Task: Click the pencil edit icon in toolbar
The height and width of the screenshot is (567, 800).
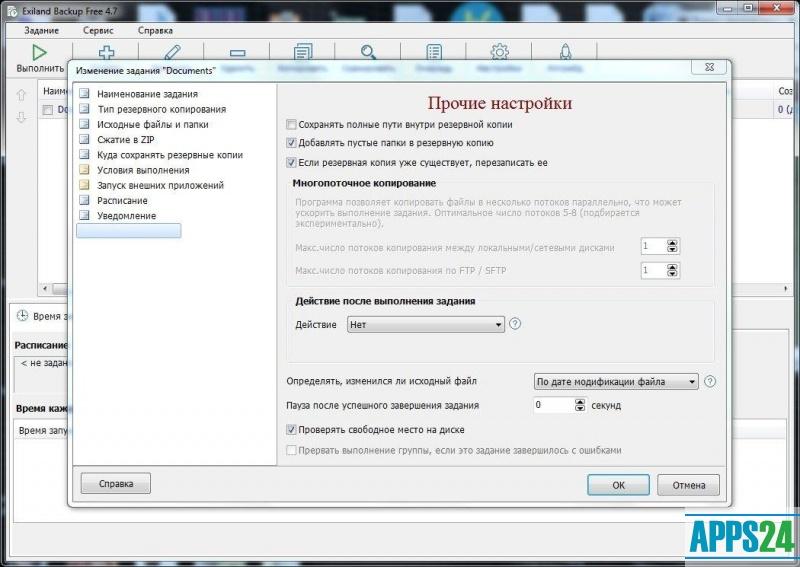Action: (172, 52)
